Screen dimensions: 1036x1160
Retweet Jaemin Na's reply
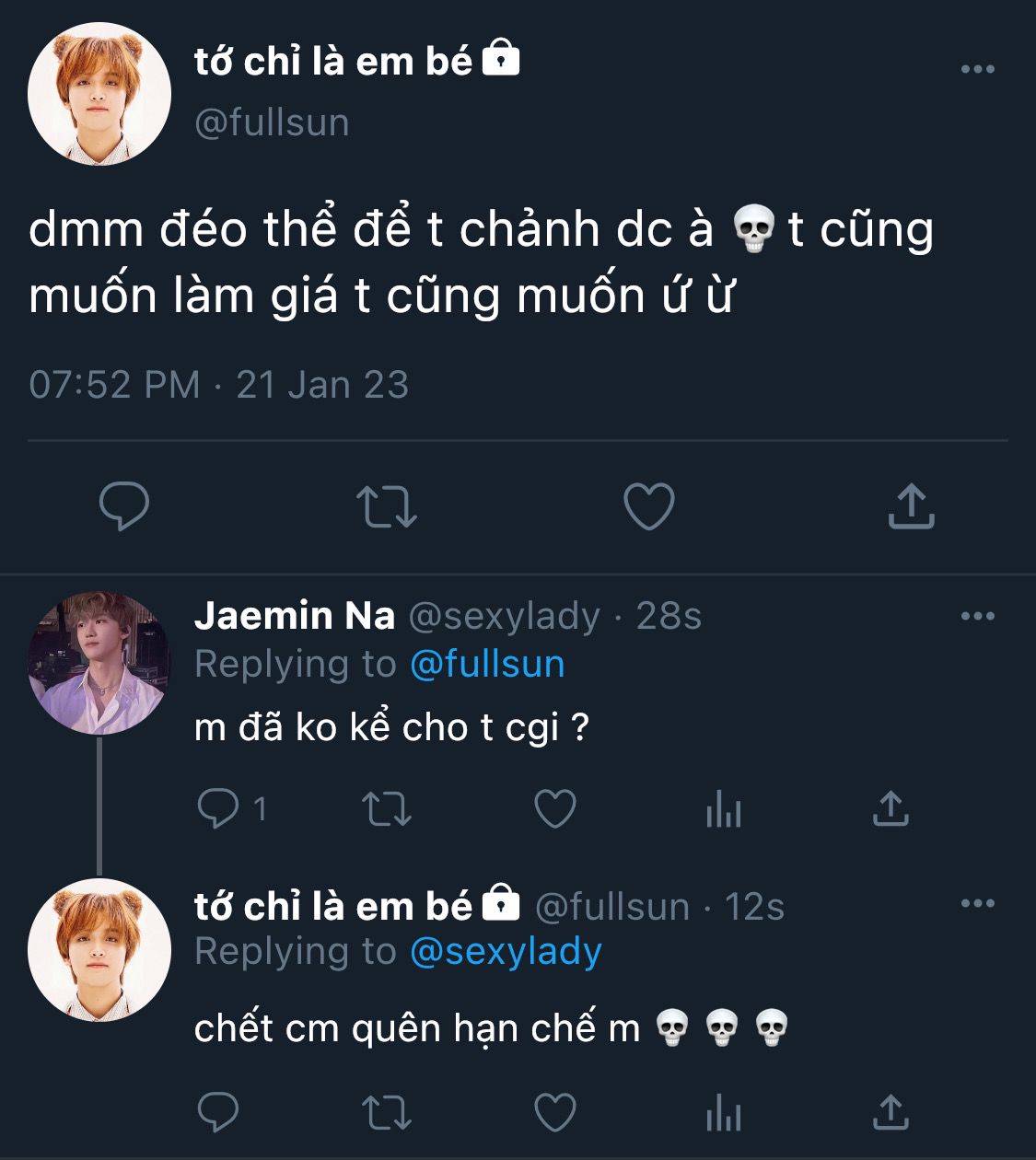[387, 809]
